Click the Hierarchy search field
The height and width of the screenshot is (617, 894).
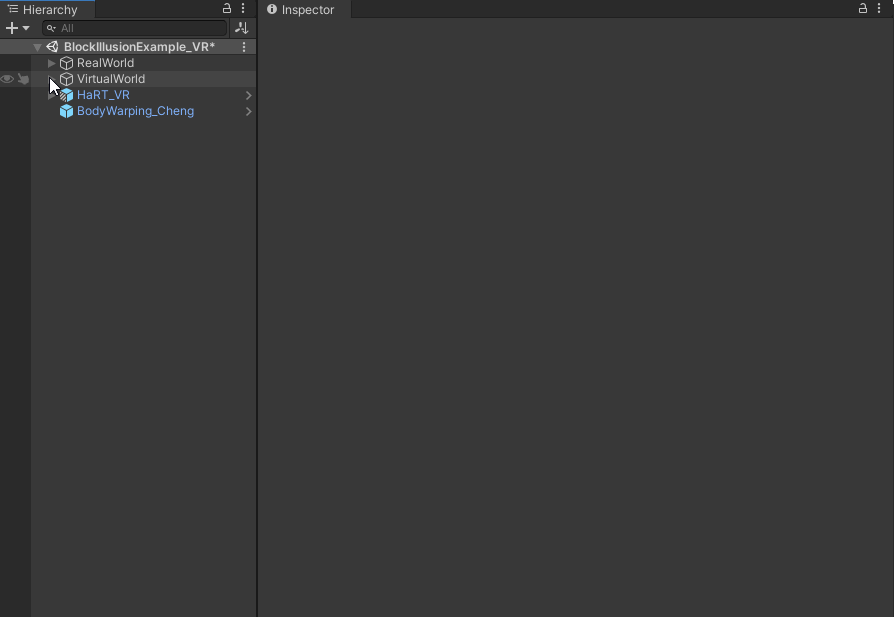click(x=140, y=28)
